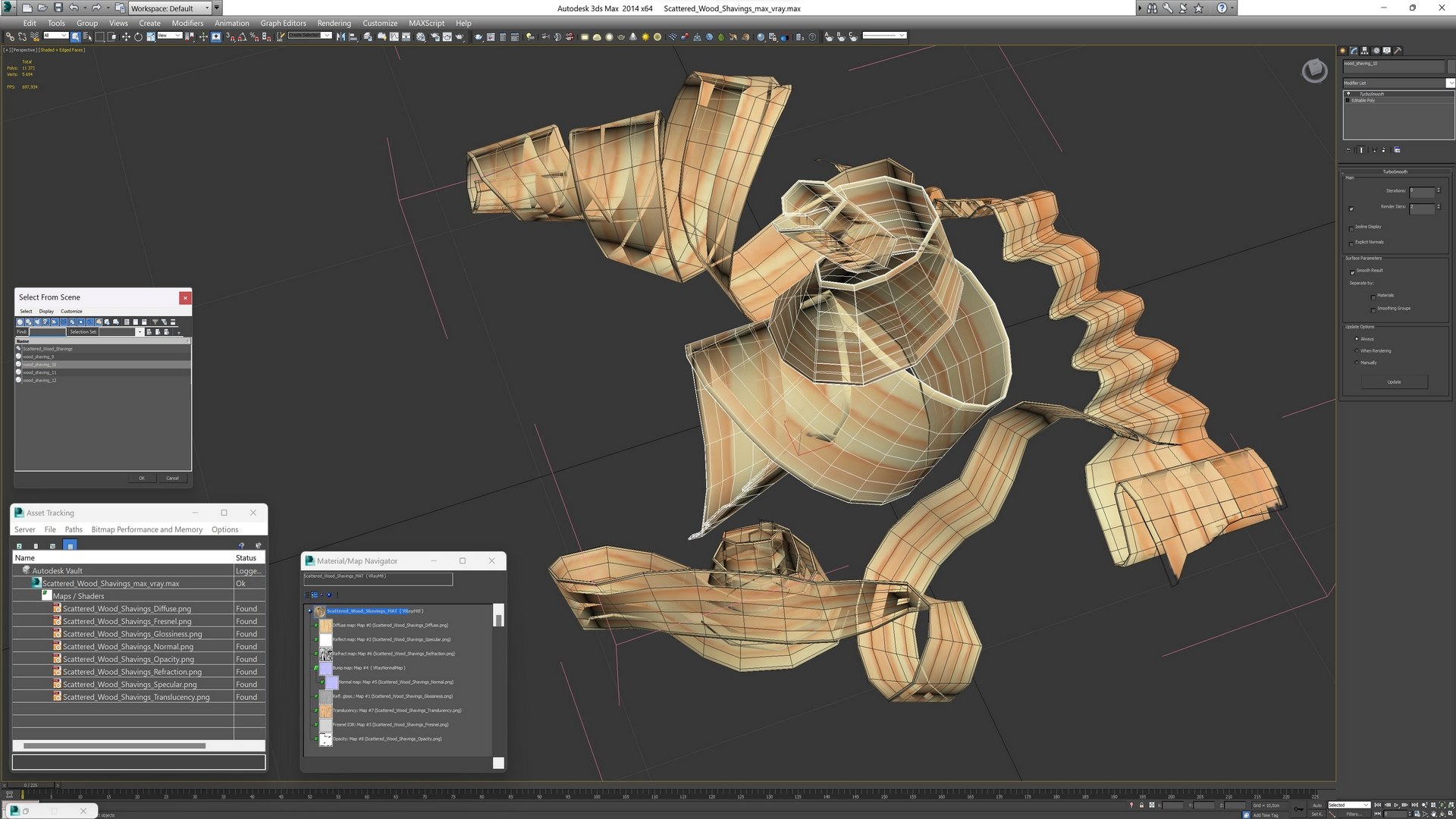
Task: Click the Undo arrow in quick access bar
Action: 74,8
